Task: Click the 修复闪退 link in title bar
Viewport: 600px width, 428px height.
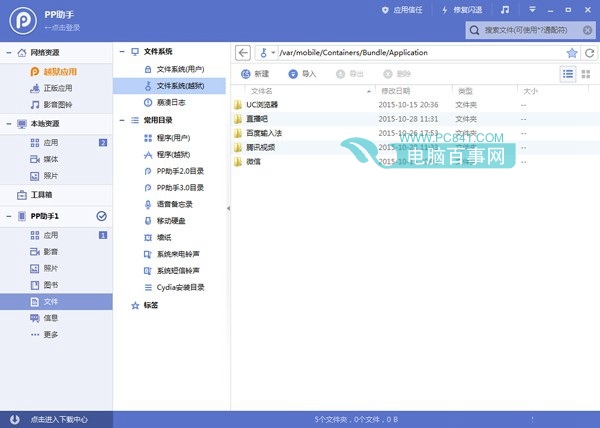Action: pos(445,9)
